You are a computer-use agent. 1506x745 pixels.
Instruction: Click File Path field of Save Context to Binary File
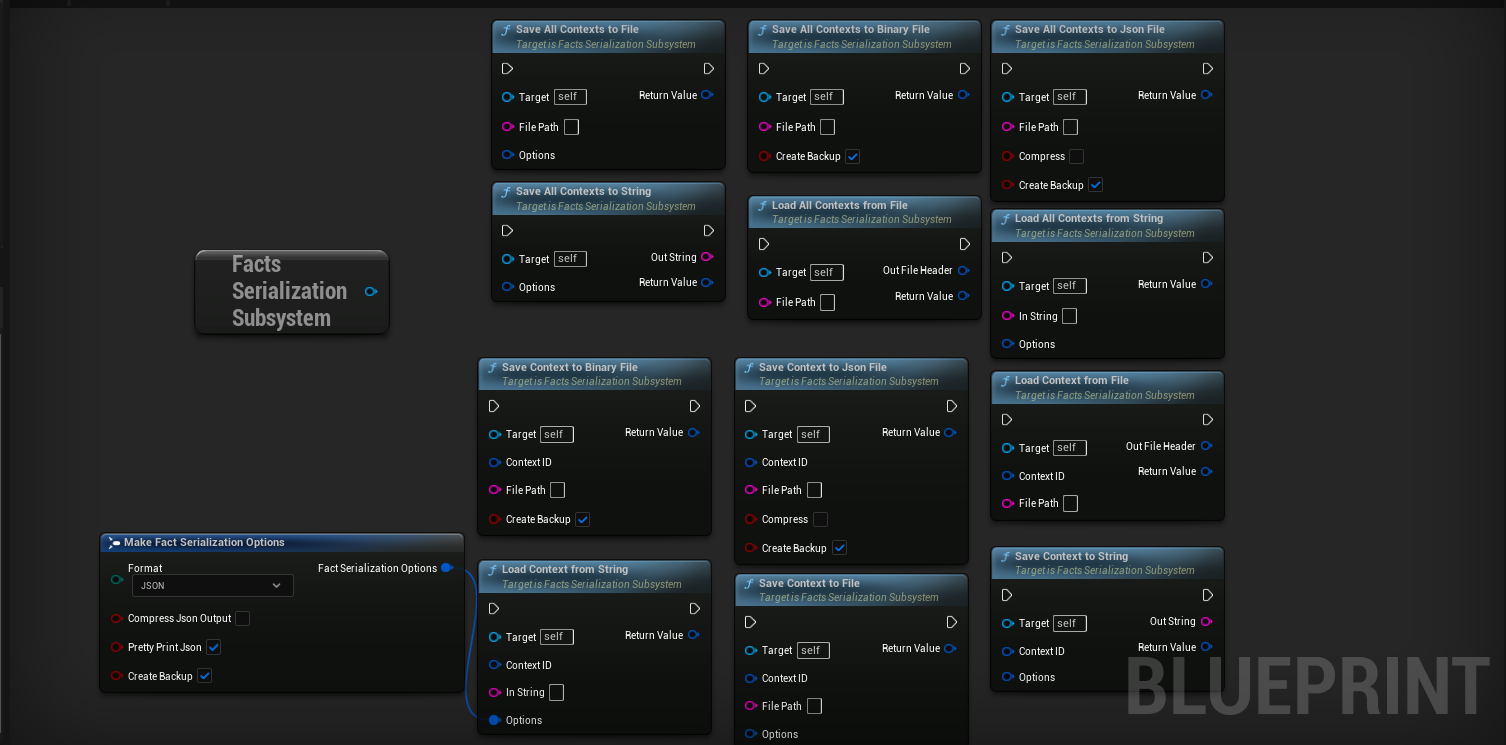[557, 490]
